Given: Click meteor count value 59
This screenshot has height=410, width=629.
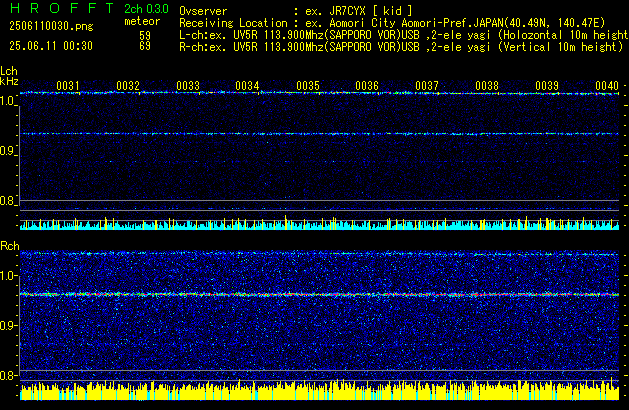Looking at the screenshot, I should (145, 35).
